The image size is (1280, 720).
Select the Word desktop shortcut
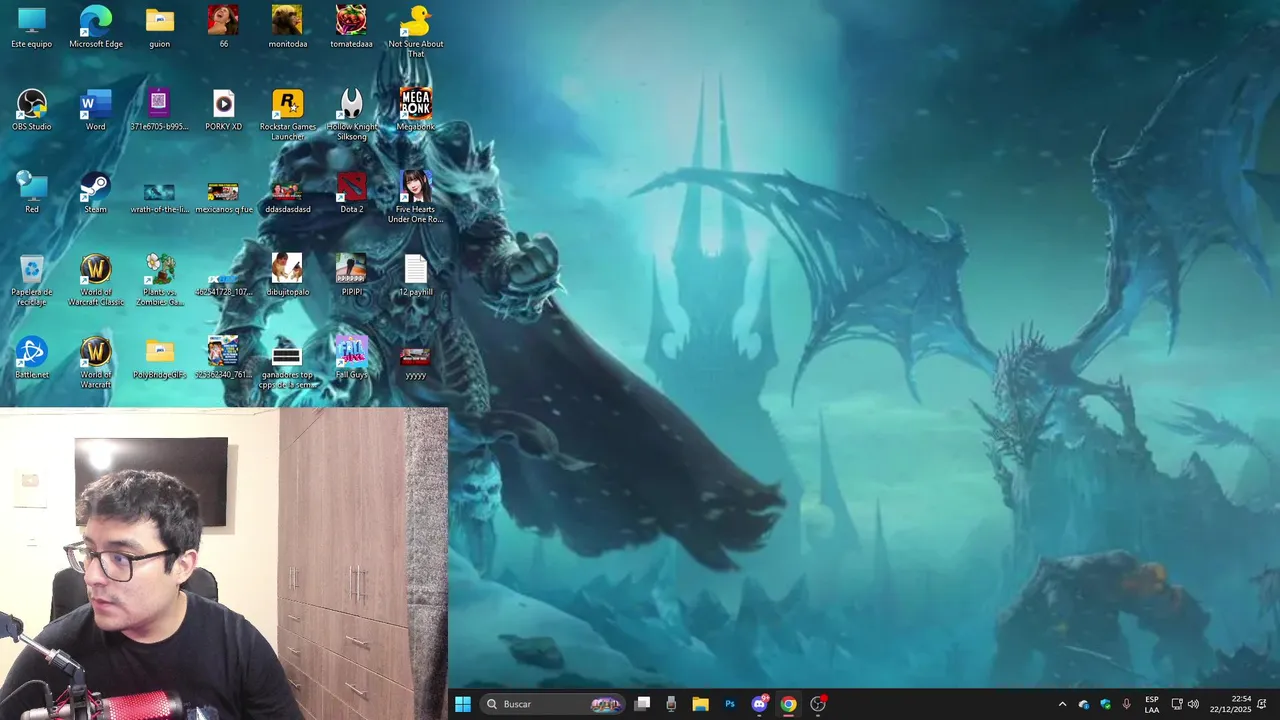tap(96, 110)
